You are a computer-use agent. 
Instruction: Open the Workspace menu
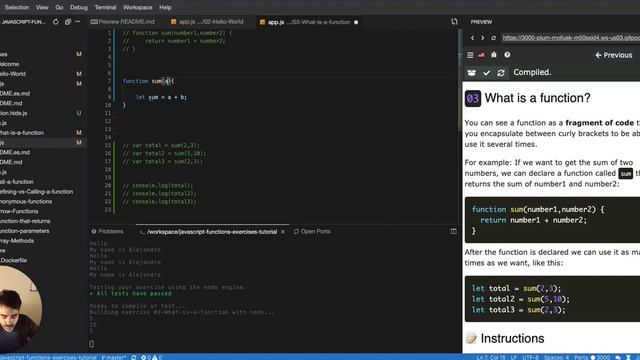point(138,7)
